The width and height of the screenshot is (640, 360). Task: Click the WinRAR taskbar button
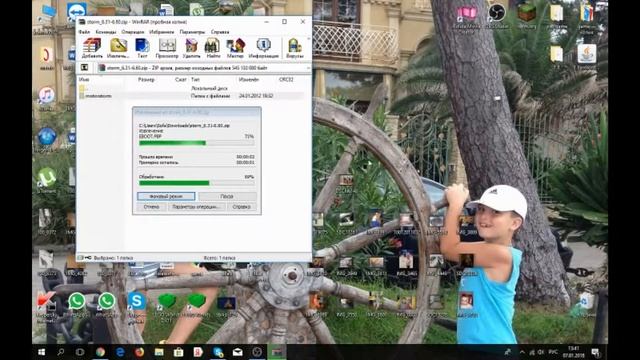pyautogui.click(x=277, y=352)
